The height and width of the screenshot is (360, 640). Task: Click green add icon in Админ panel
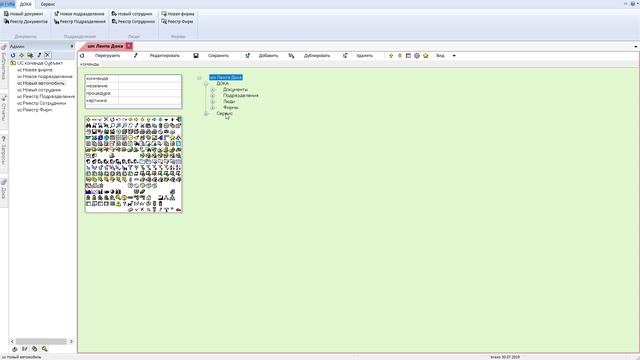[x=22, y=55]
